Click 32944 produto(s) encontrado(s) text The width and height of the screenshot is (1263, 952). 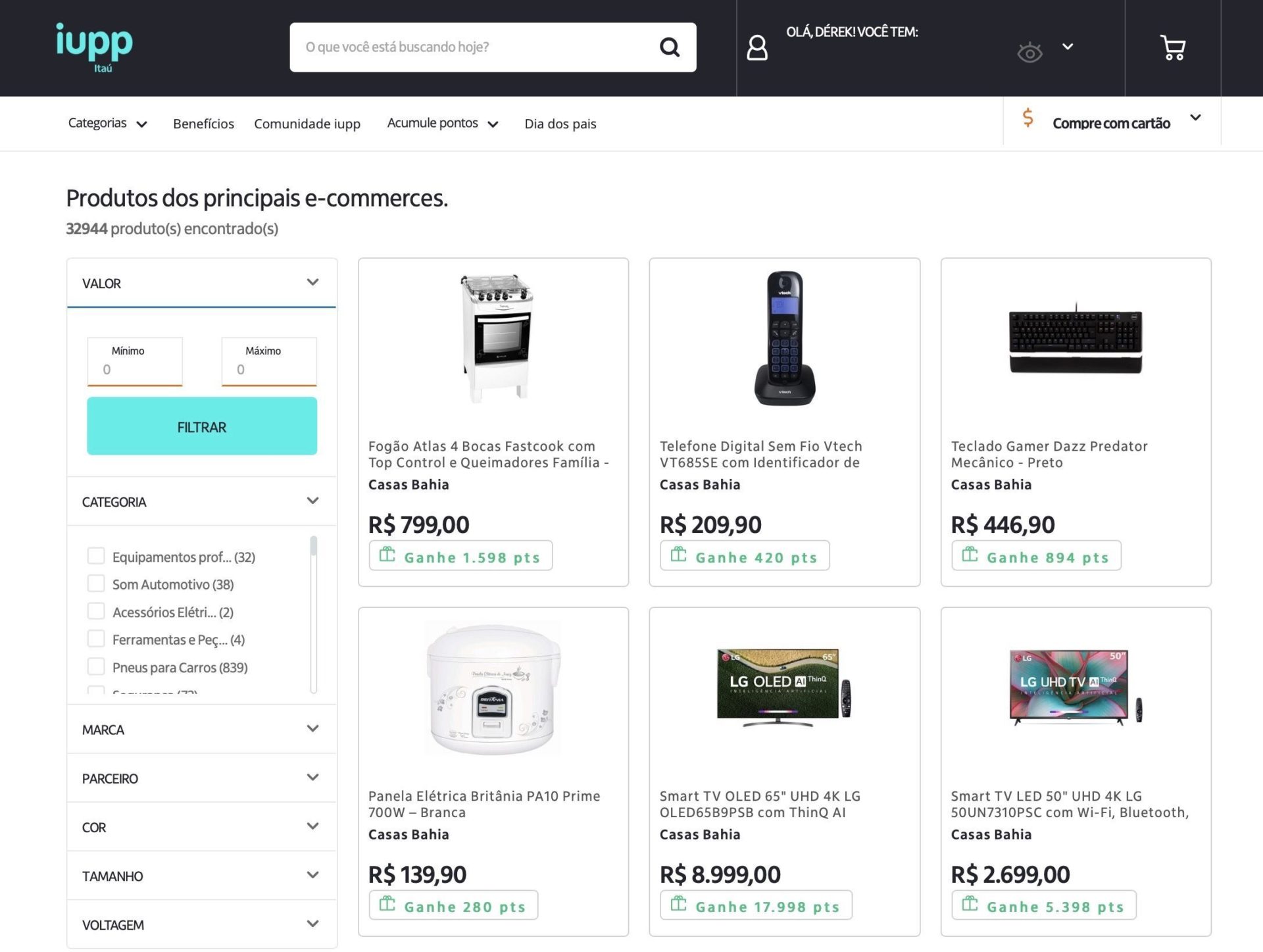[172, 228]
